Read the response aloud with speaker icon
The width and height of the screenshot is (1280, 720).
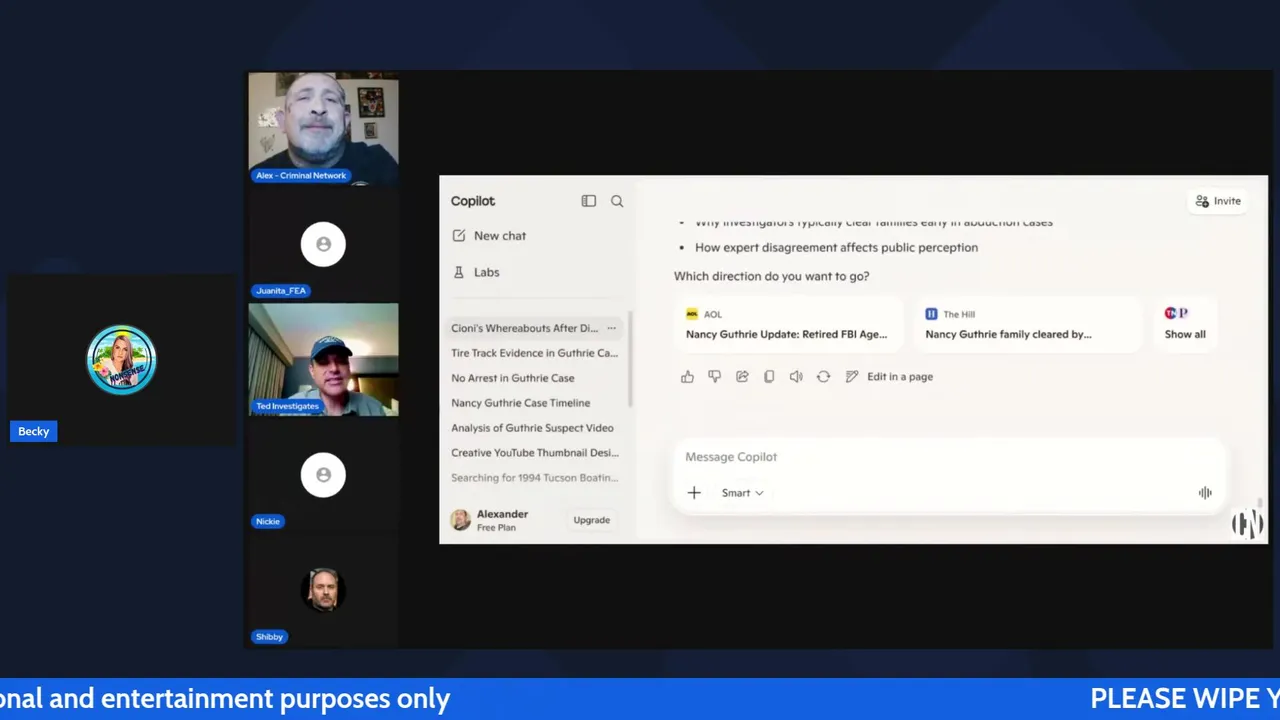pyautogui.click(x=796, y=377)
